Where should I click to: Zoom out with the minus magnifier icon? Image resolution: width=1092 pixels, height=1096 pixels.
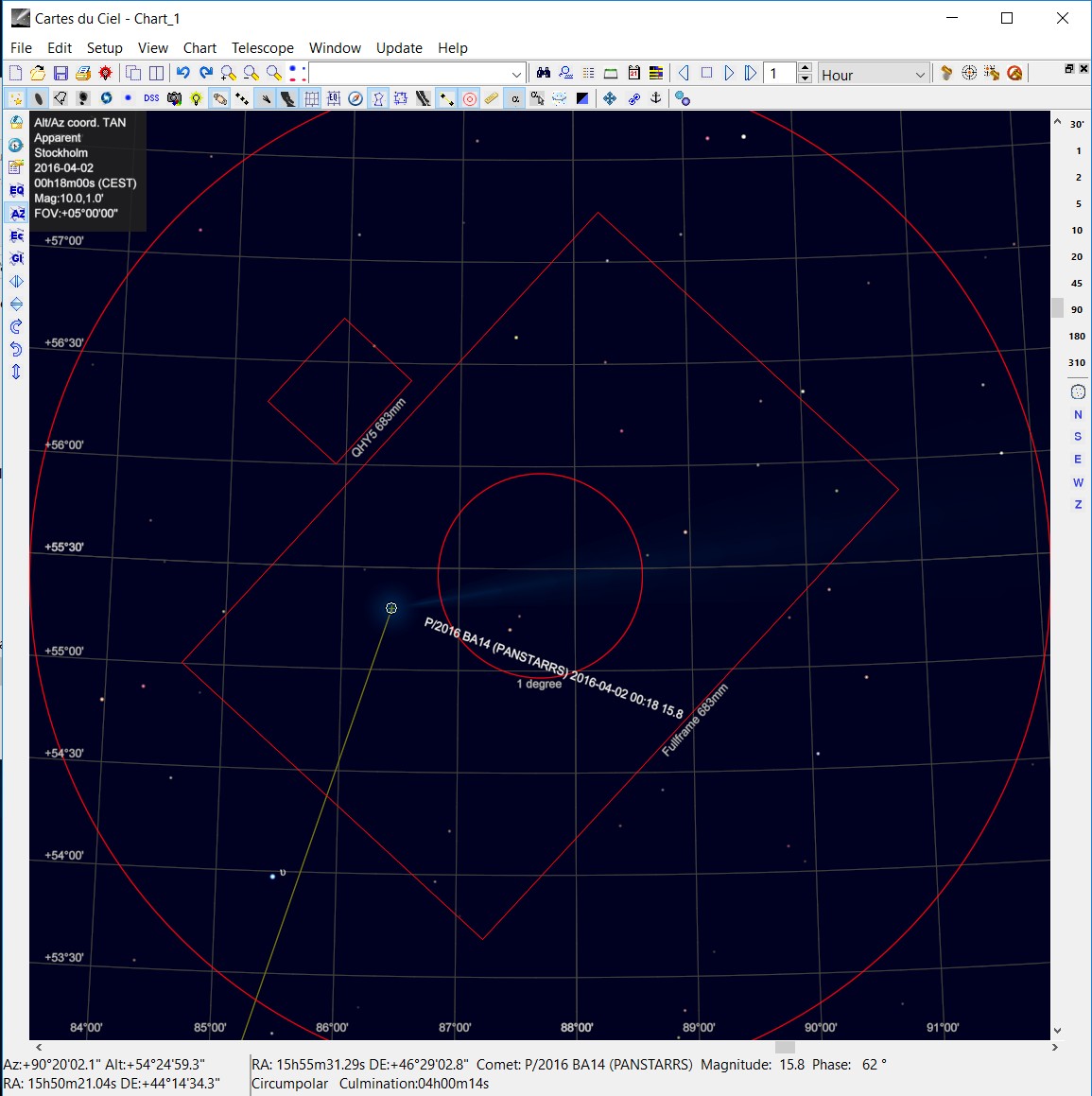coord(251,74)
